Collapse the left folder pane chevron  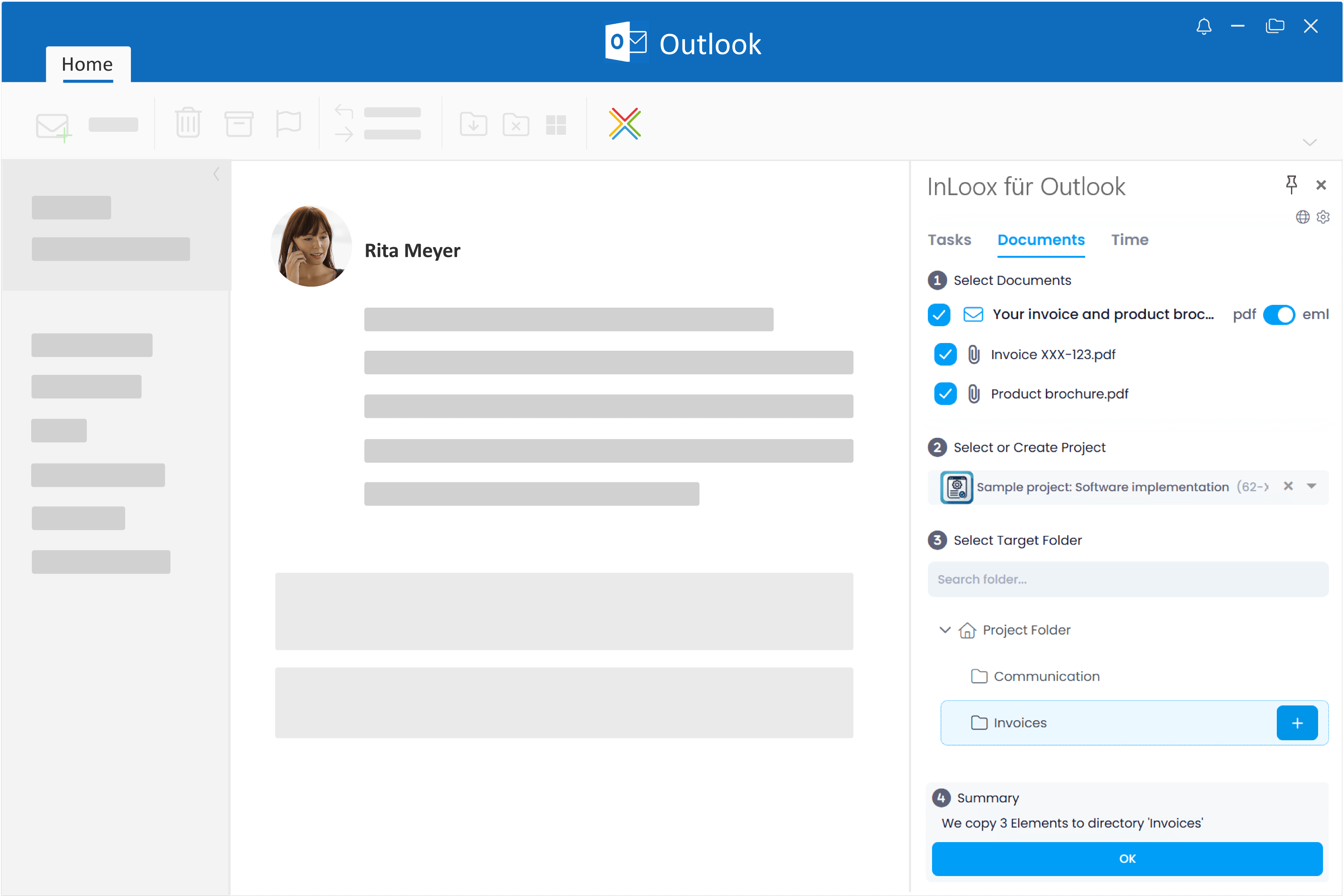(x=216, y=174)
